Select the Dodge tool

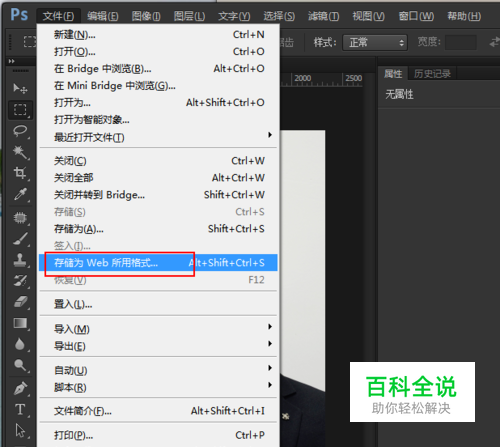click(20, 365)
